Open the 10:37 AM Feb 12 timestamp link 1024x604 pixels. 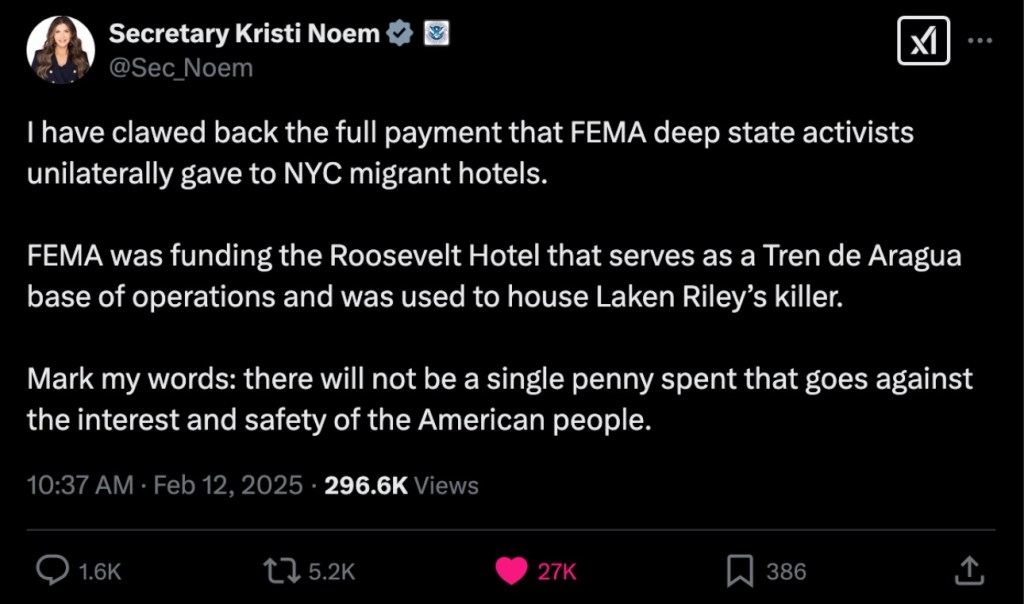(x=165, y=486)
